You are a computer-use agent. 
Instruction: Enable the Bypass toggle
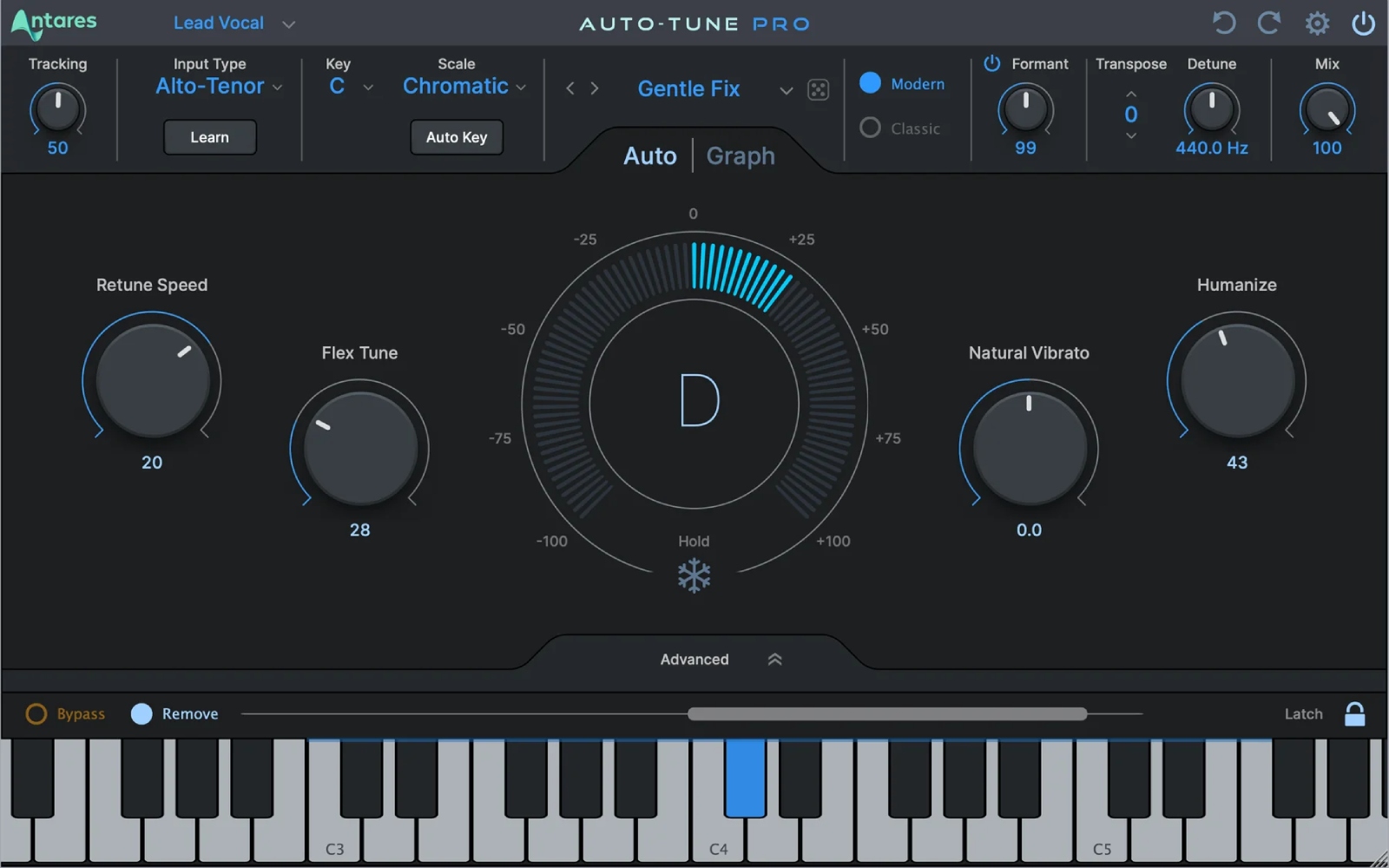pos(36,713)
